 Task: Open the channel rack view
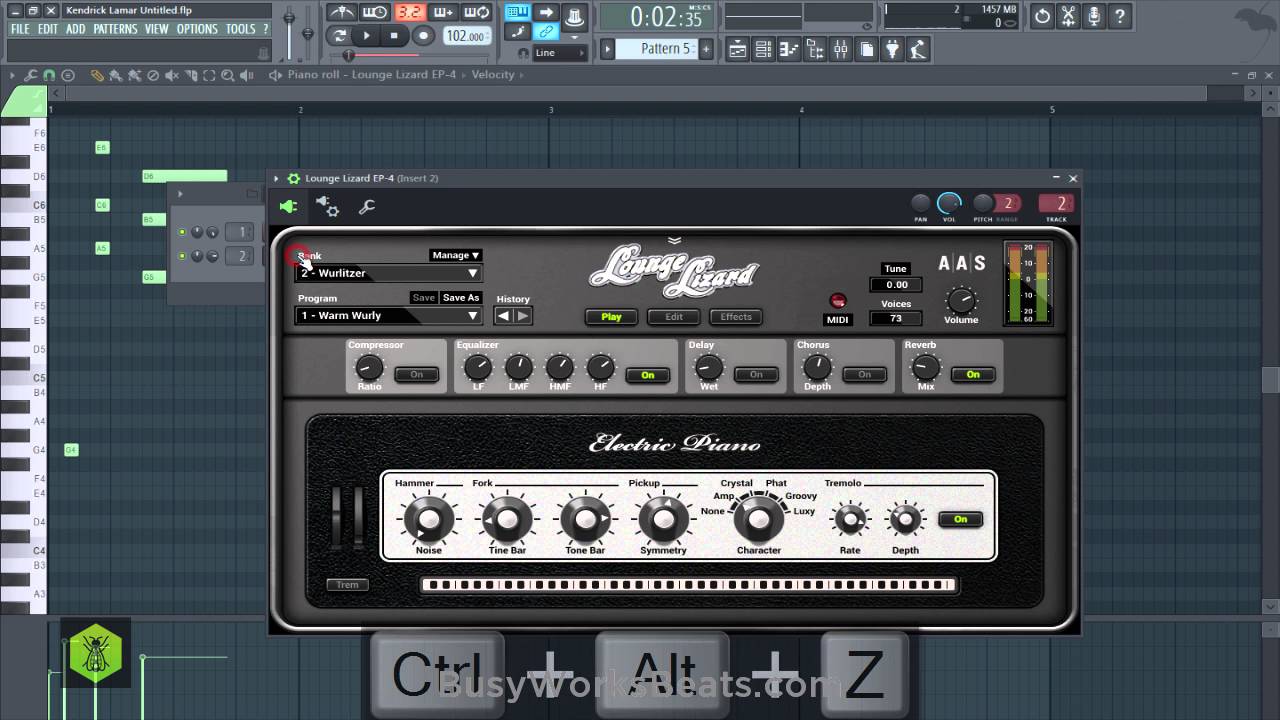coord(763,49)
